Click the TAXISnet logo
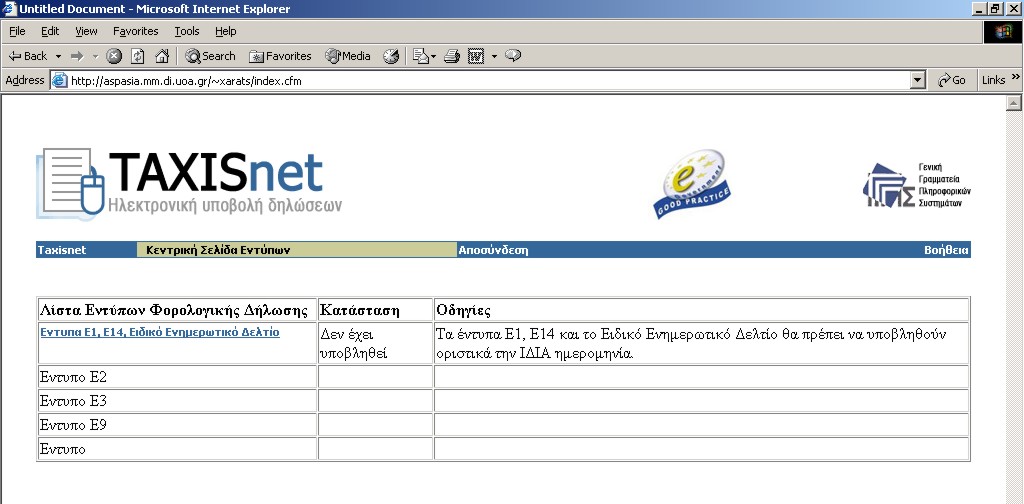Screen dimensions: 1024x504 (x=189, y=184)
